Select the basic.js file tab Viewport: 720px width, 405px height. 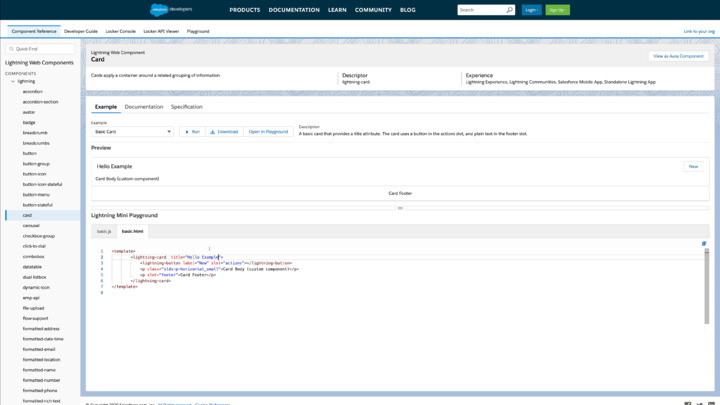tap(104, 231)
